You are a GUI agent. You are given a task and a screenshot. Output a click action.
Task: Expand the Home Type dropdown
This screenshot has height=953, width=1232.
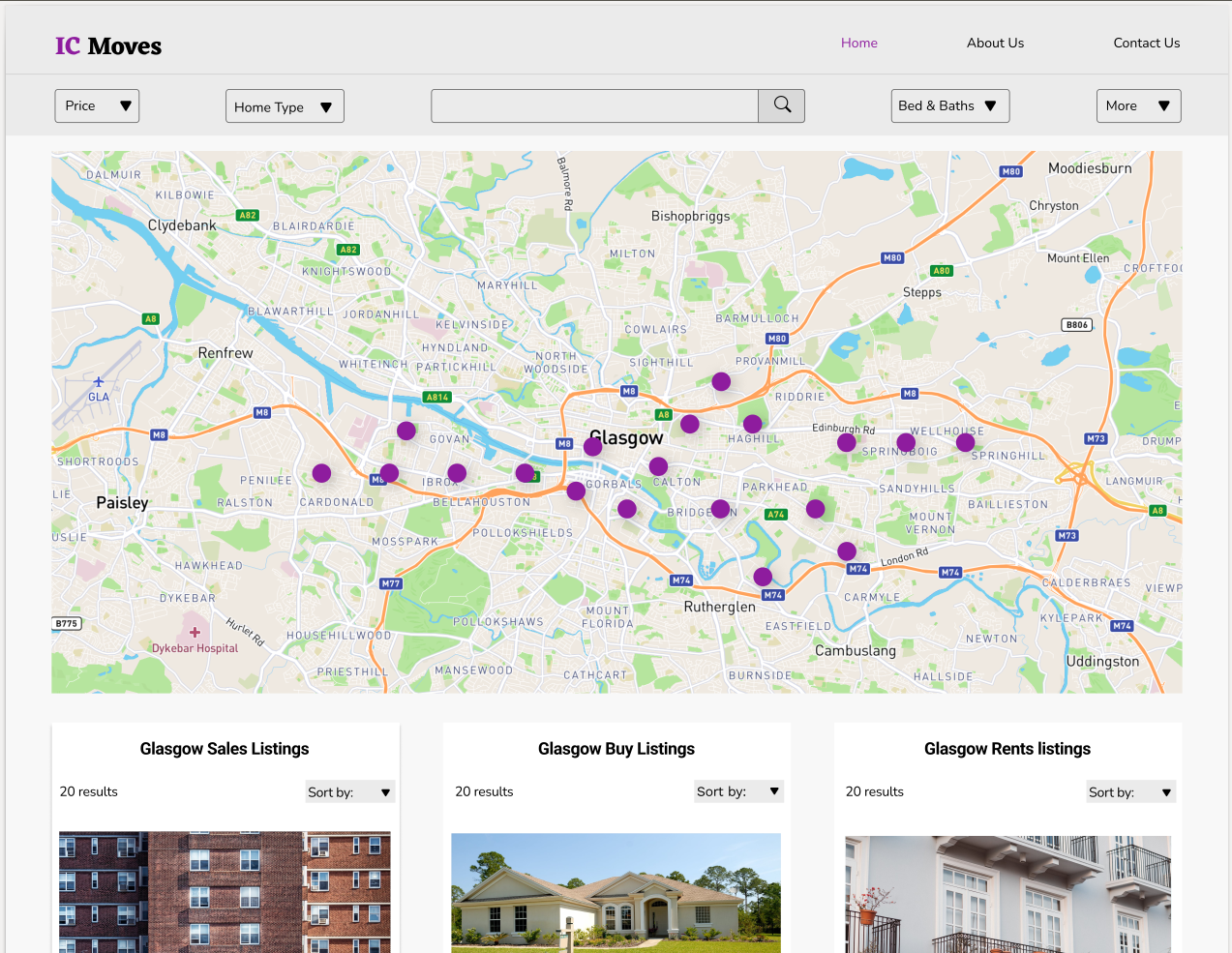(285, 107)
